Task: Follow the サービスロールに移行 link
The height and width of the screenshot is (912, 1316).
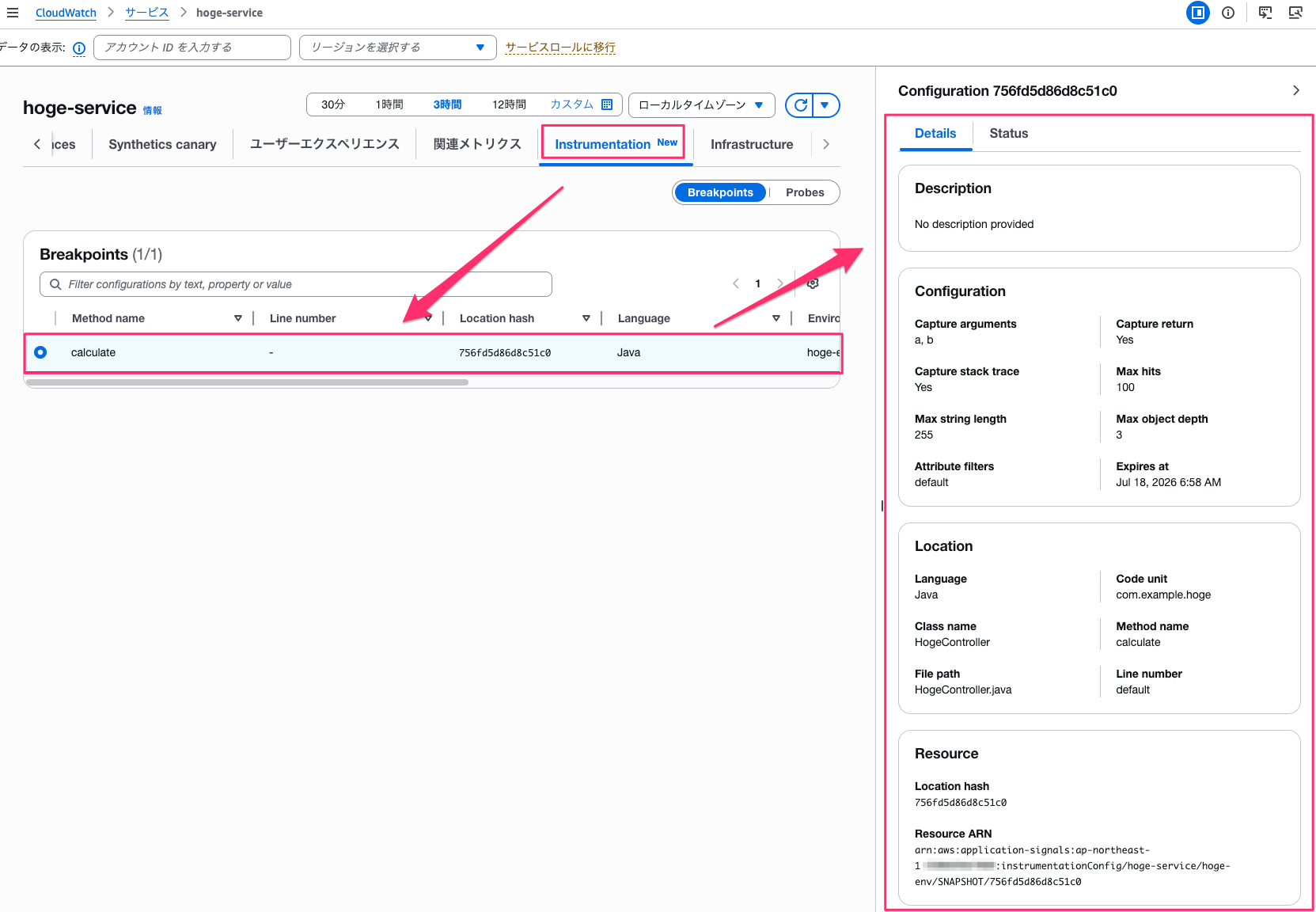Action: click(x=560, y=47)
